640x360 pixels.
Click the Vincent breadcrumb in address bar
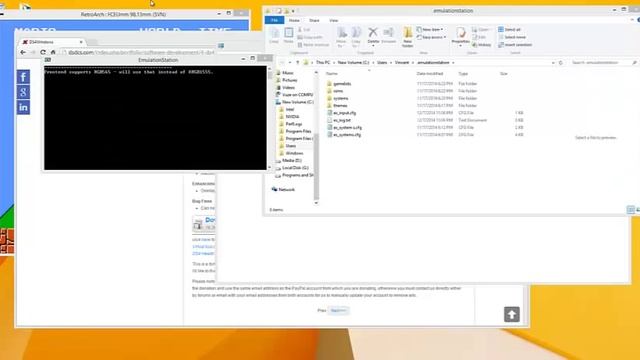pyautogui.click(x=402, y=62)
